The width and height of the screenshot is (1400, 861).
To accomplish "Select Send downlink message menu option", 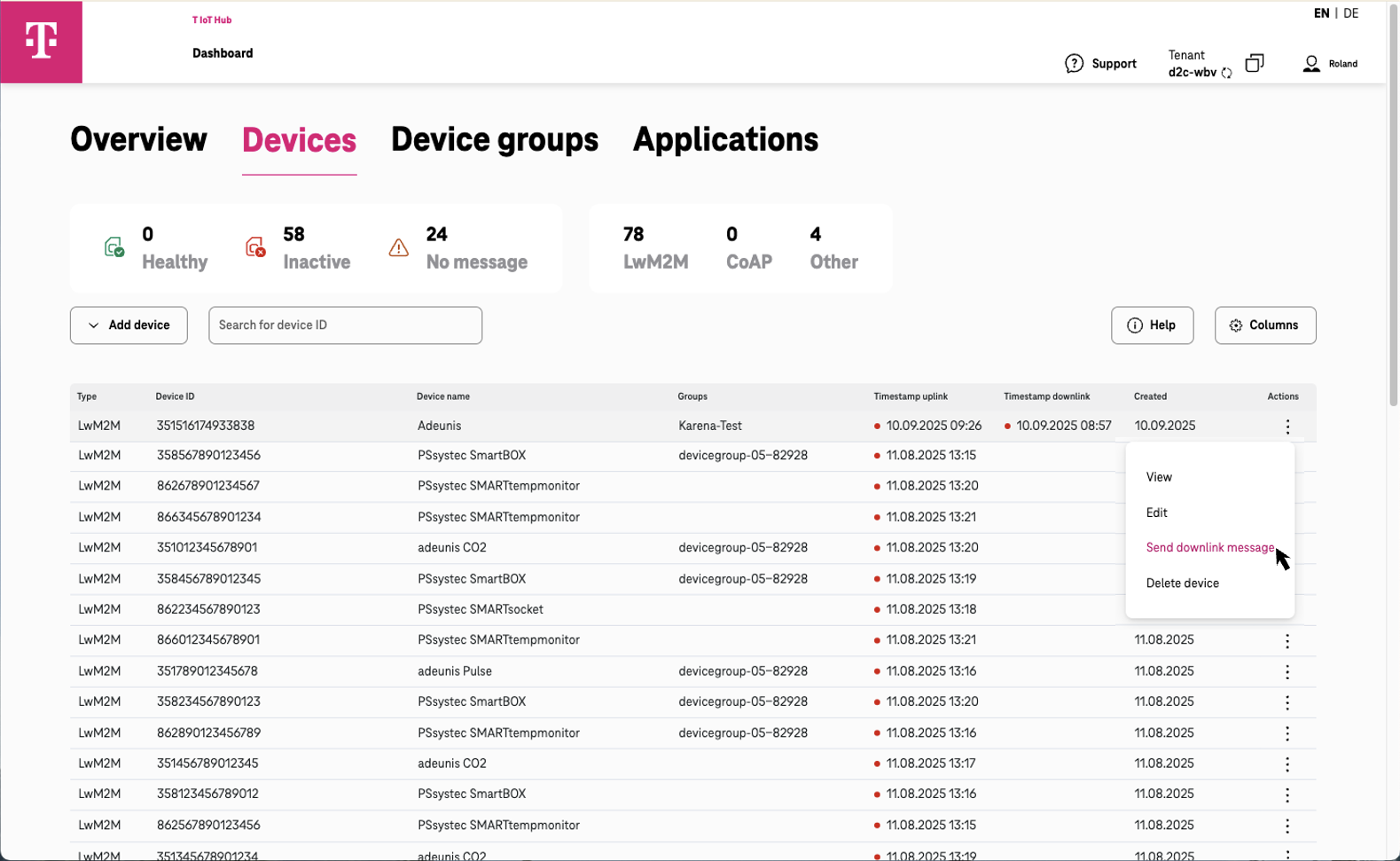I will pyautogui.click(x=1209, y=548).
